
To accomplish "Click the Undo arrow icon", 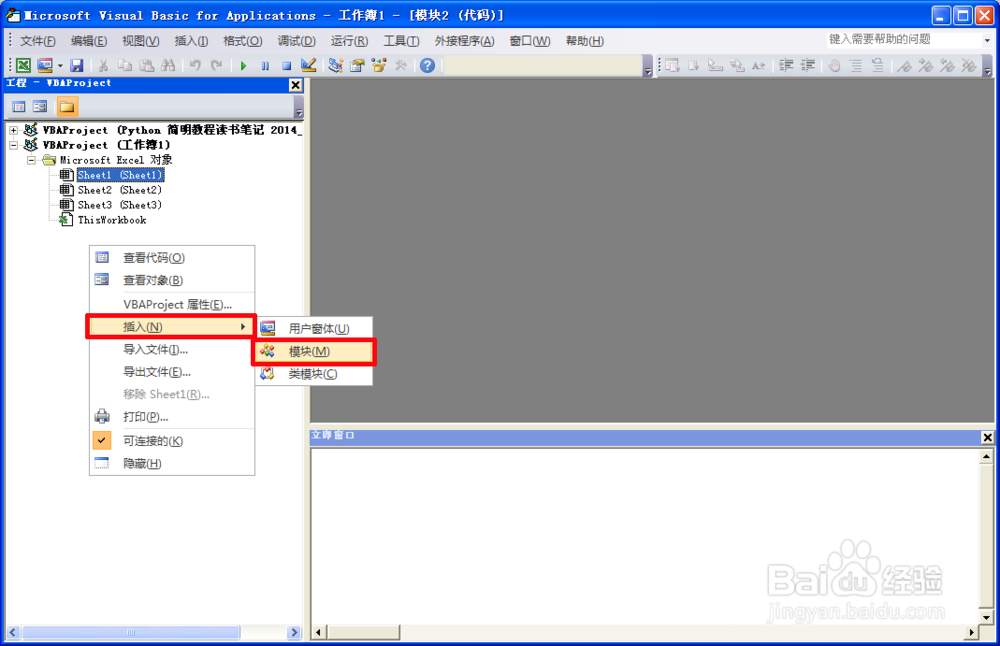I will [195, 65].
